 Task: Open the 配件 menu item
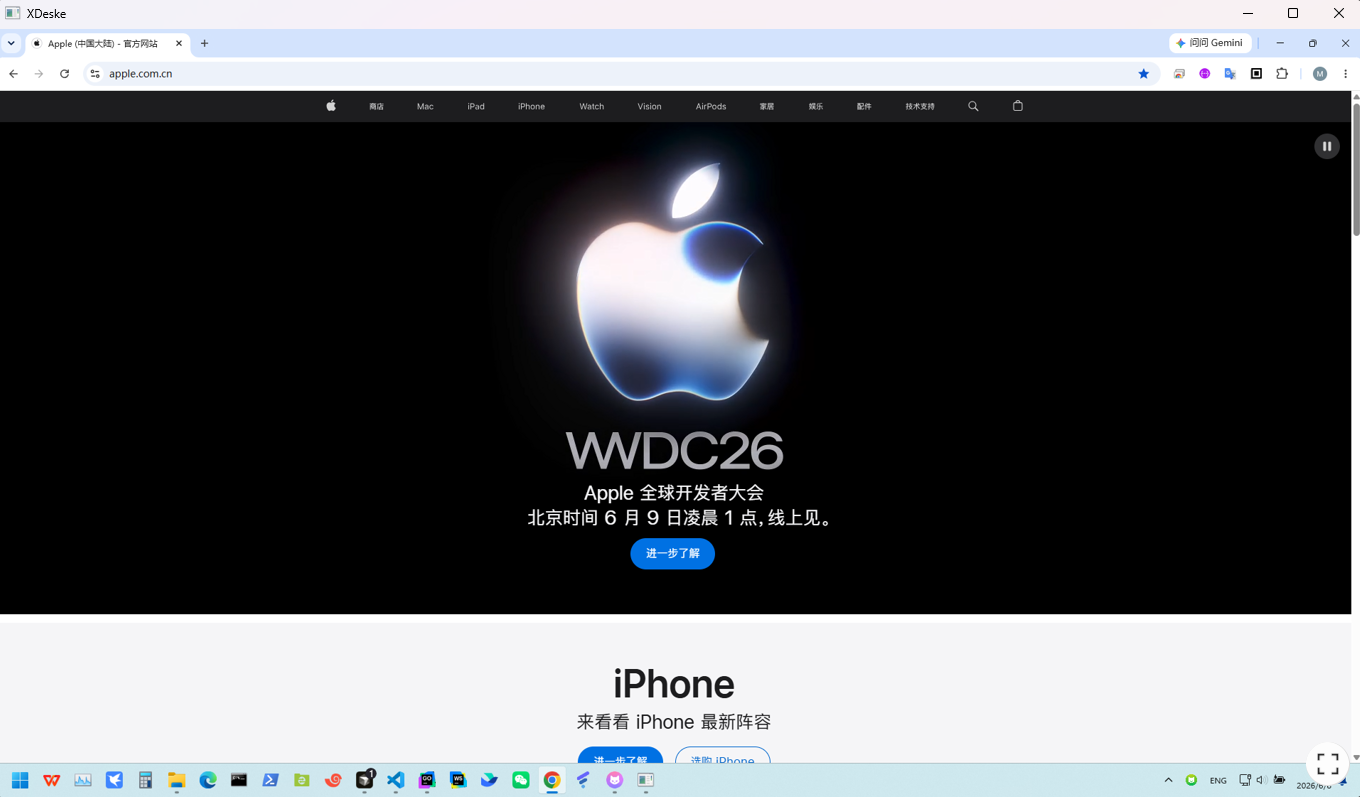(864, 106)
